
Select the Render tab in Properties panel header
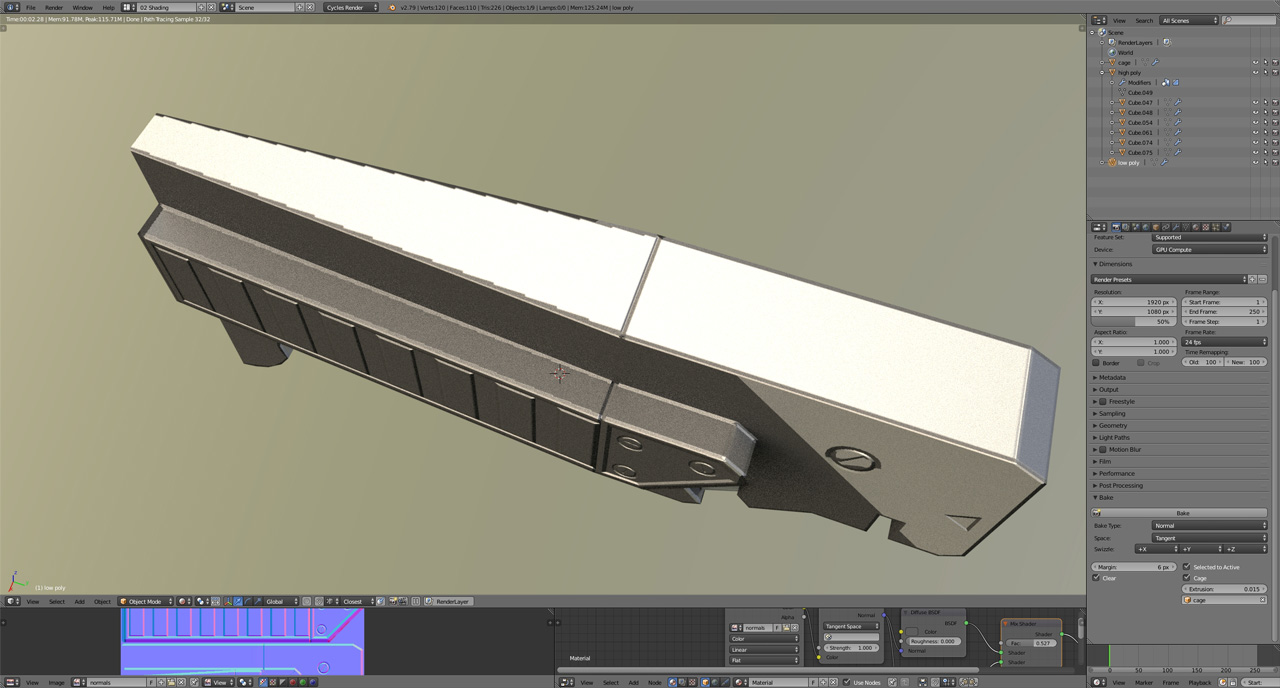(x=1117, y=227)
